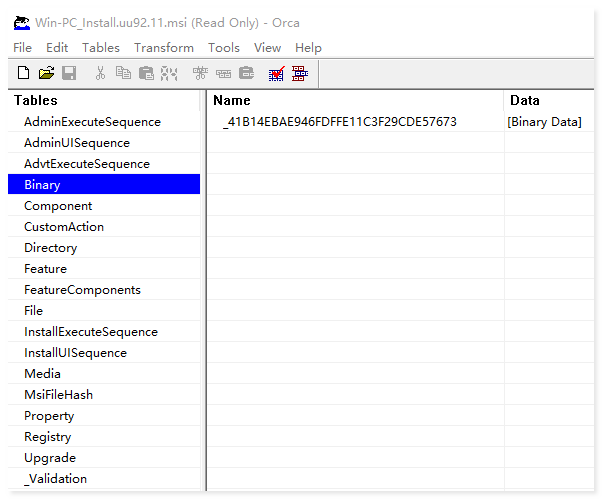The image size is (602, 499).
Task: Click the New file toolbar icon
Action: (x=23, y=73)
